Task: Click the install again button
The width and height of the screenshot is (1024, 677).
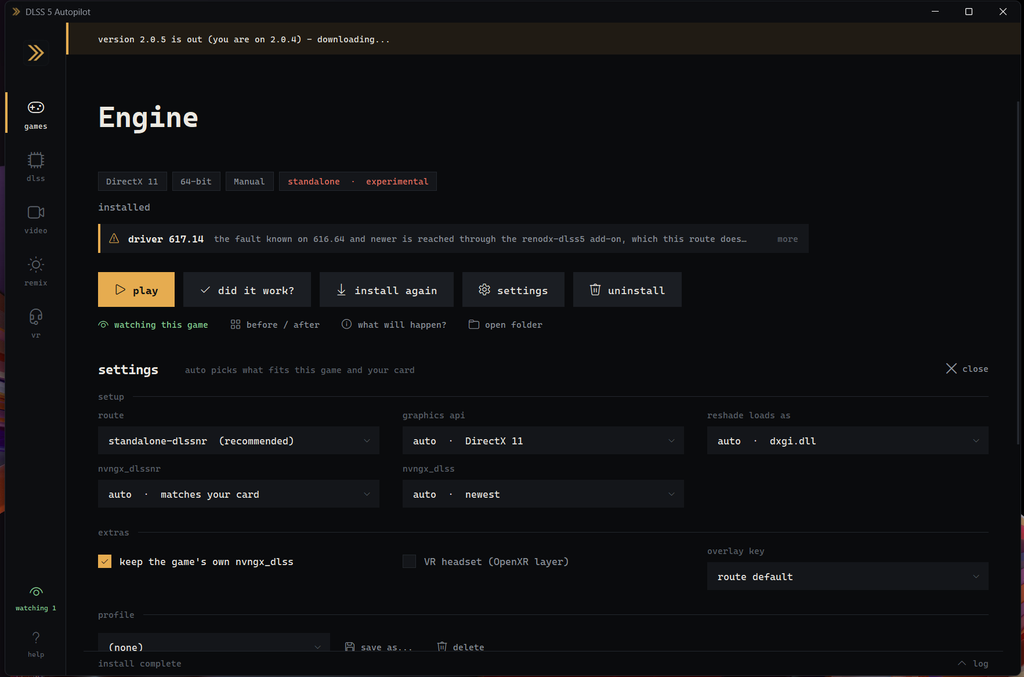Action: pyautogui.click(x=387, y=289)
